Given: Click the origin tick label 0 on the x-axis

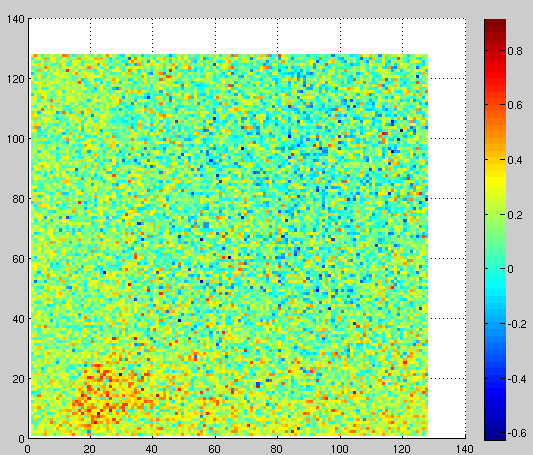Looking at the screenshot, I should tap(28, 449).
